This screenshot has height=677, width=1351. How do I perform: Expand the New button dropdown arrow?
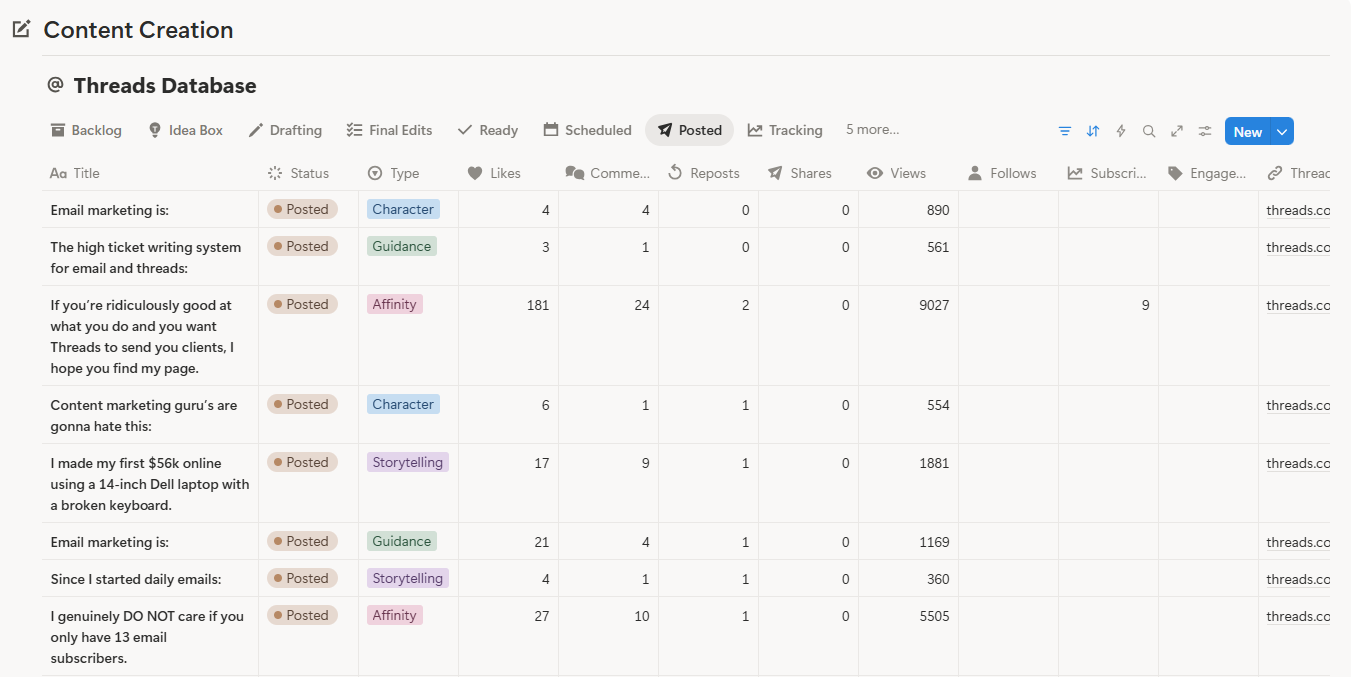(x=1282, y=131)
